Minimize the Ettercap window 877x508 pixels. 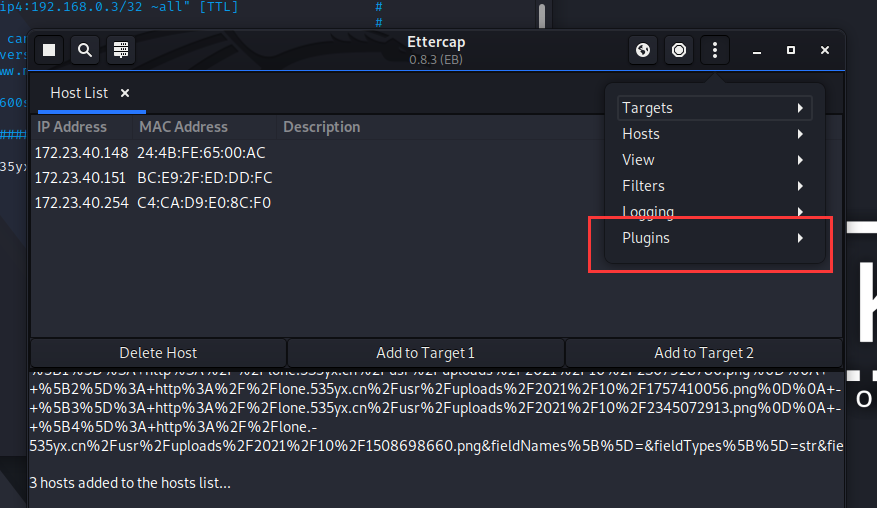point(757,50)
